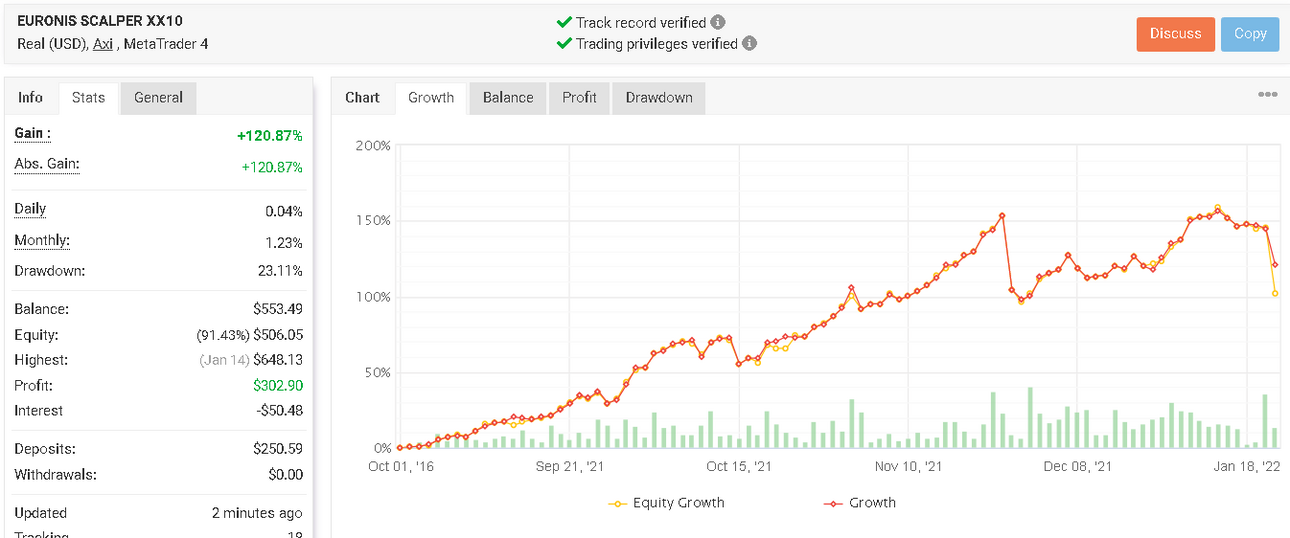Viewport: 1290px width, 538px height.
Task: Click the Gain label in stats
Action: [x=32, y=133]
